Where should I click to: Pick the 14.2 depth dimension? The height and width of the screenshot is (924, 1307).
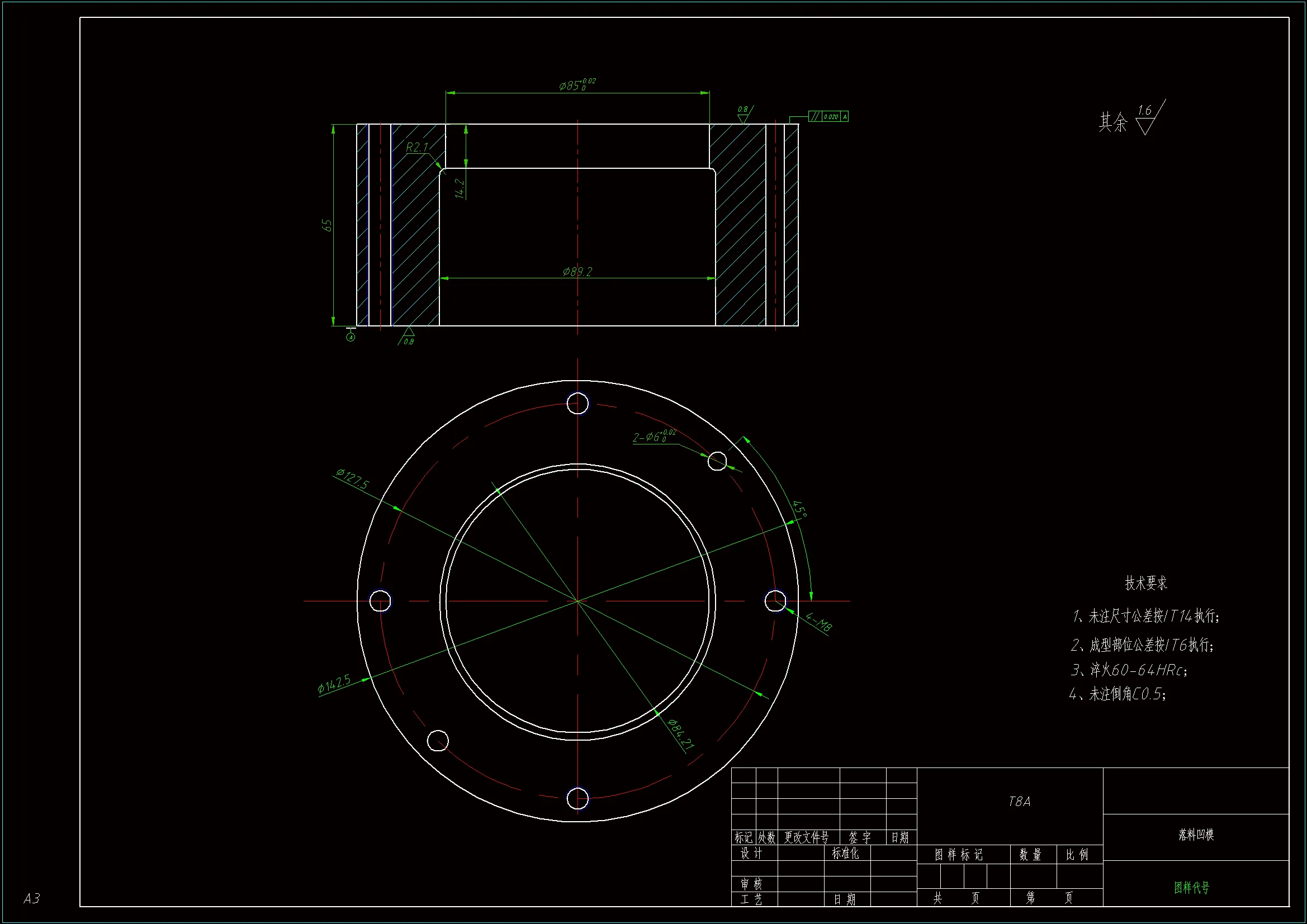(x=460, y=188)
